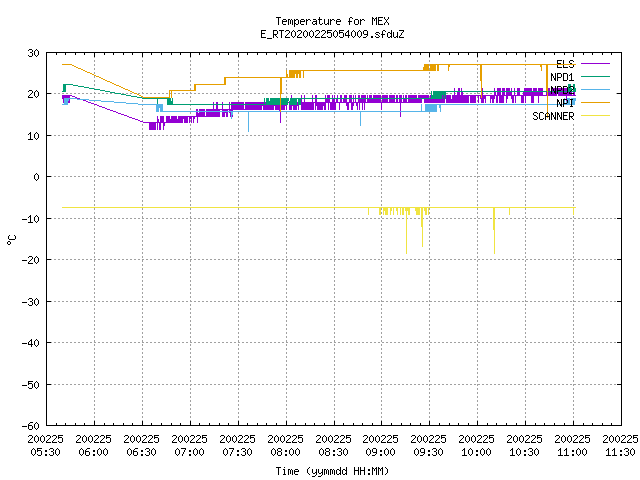Click the green NPD1 legend line sample
This screenshot has width=640, height=480.
tap(595, 76)
